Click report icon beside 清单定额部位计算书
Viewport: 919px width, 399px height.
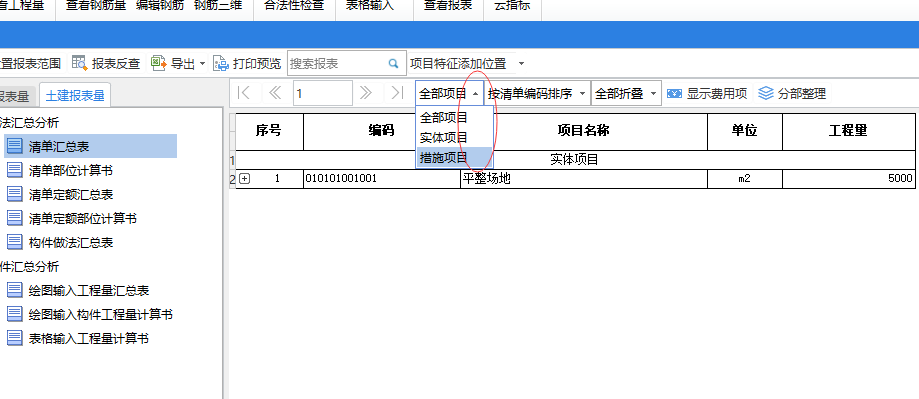coord(15,218)
